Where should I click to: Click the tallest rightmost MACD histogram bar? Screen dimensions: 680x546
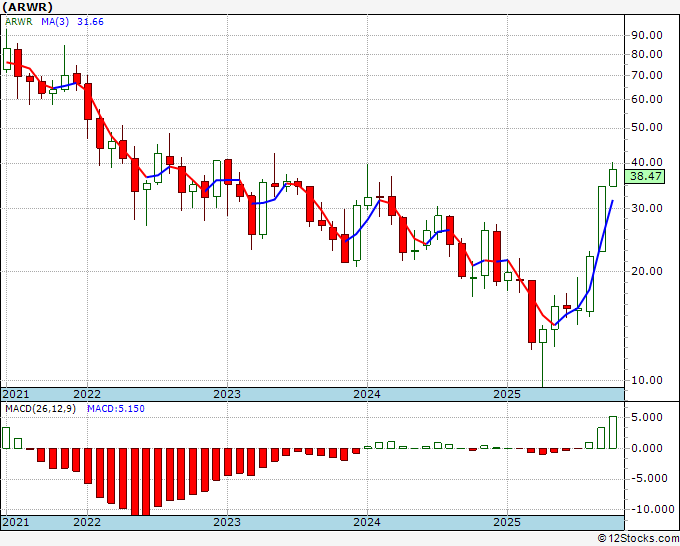[613, 432]
